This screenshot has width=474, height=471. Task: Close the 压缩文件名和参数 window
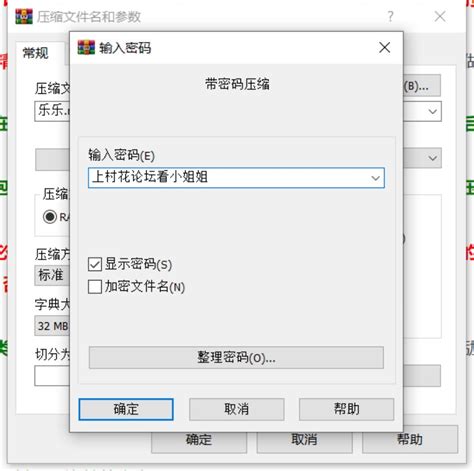click(440, 16)
